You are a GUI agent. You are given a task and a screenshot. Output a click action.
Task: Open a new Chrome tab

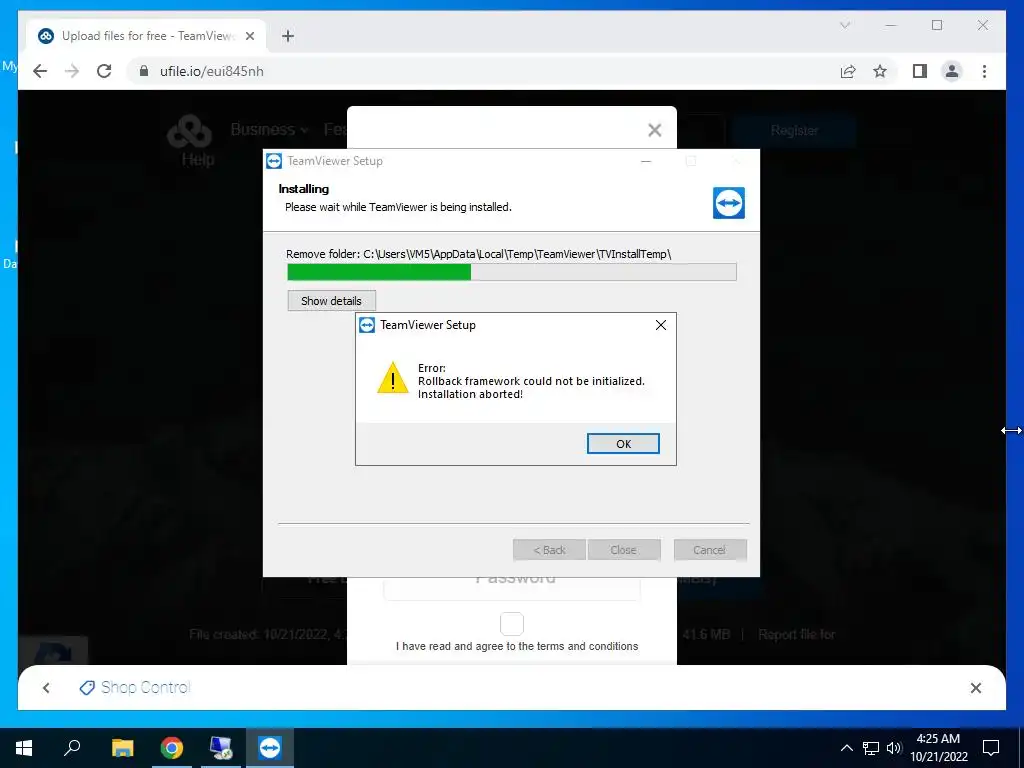click(287, 36)
